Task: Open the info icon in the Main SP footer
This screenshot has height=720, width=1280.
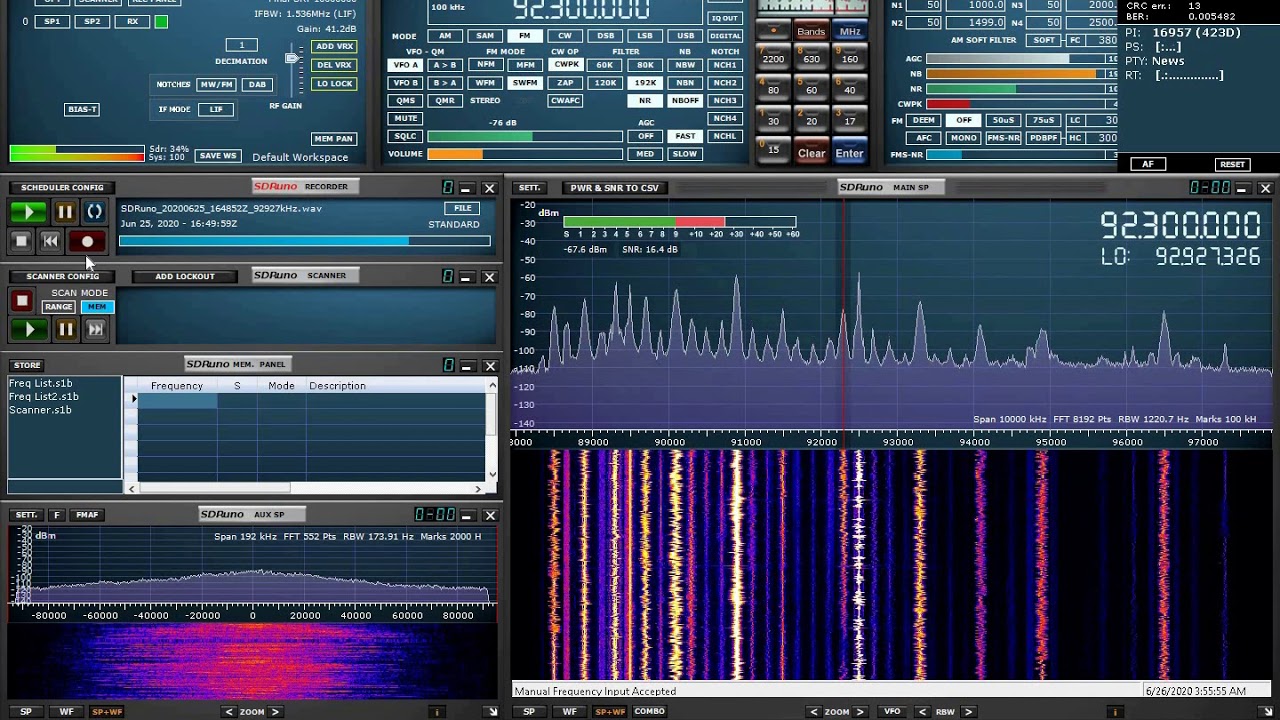Action: pyautogui.click(x=1115, y=712)
